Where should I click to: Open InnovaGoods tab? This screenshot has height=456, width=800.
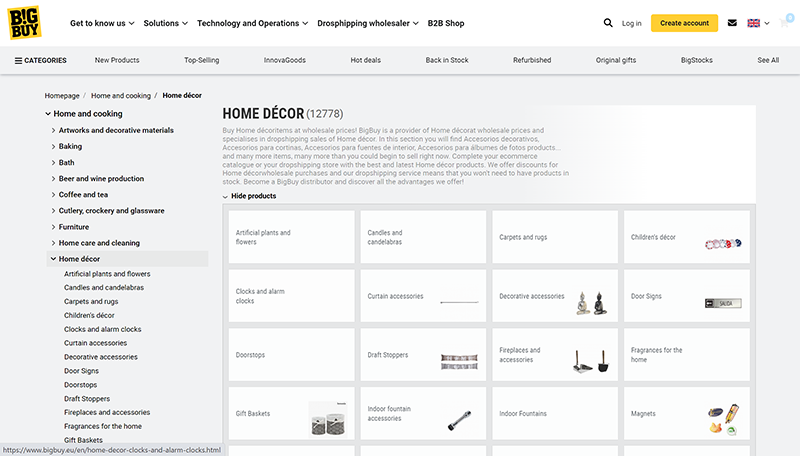coord(285,60)
